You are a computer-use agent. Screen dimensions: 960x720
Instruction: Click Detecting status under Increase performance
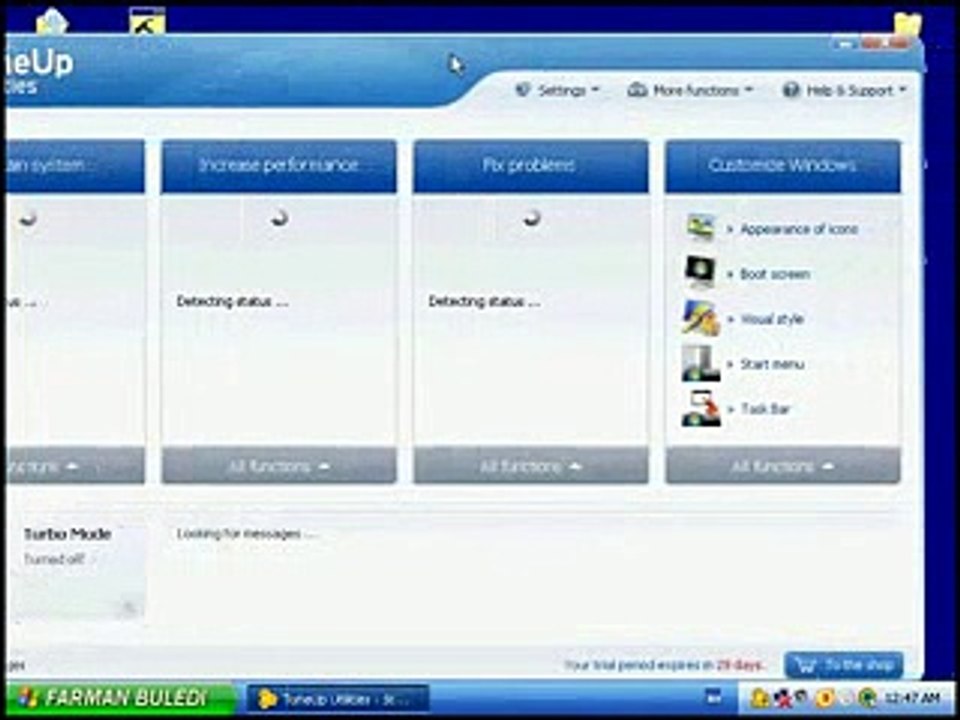point(232,301)
